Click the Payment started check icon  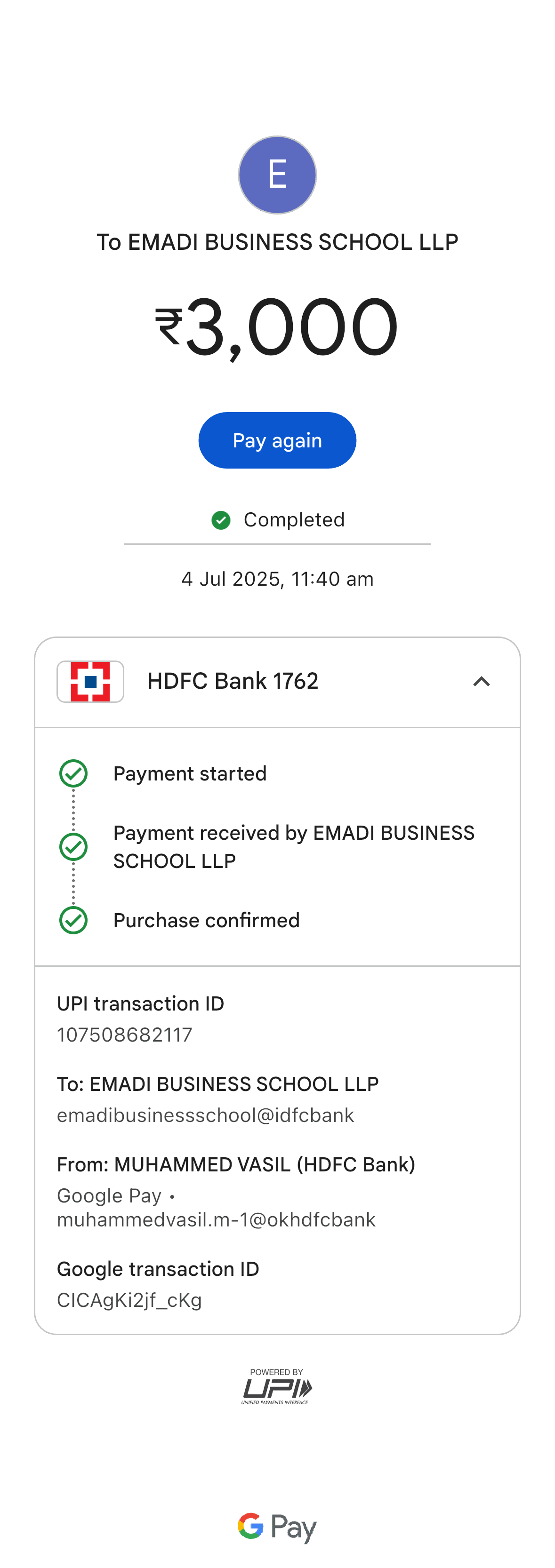74,774
